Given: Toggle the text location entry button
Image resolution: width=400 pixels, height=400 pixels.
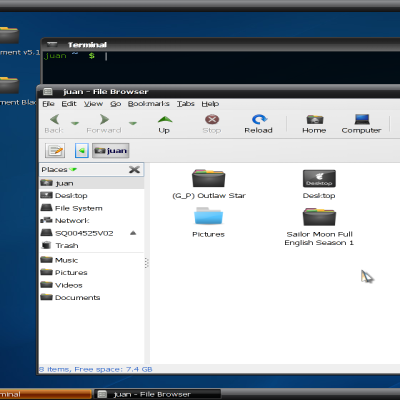Looking at the screenshot, I should pyautogui.click(x=55, y=151).
